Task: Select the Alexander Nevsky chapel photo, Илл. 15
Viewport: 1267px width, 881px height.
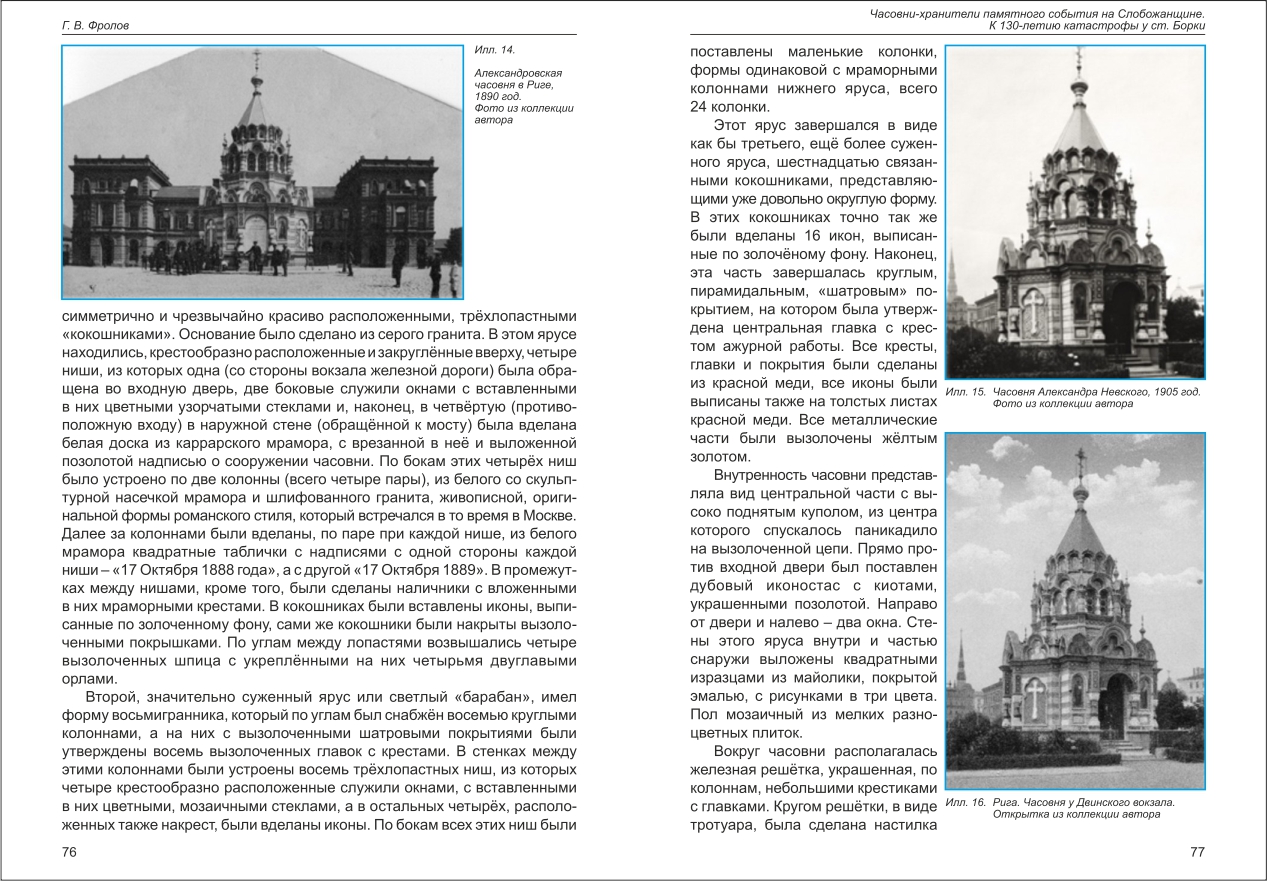Action: click(x=1076, y=212)
